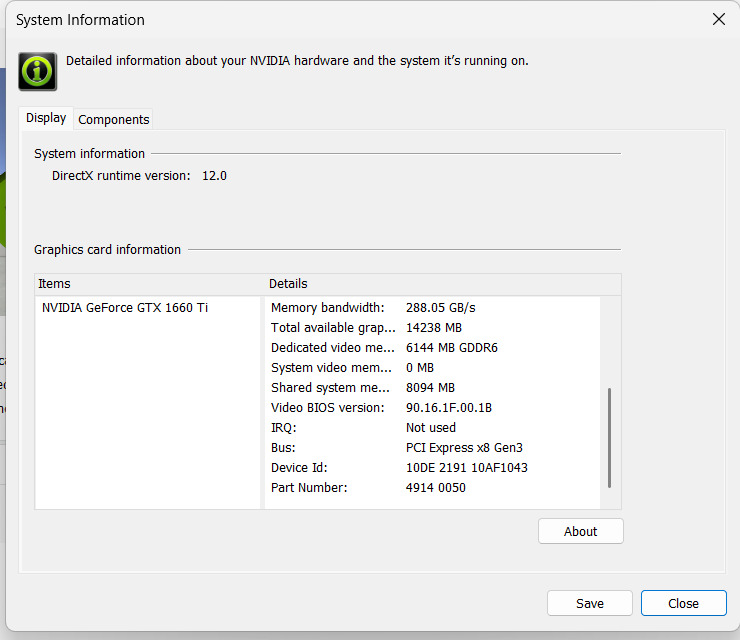
Task: Click the Graphics card information heading
Action: [107, 250]
